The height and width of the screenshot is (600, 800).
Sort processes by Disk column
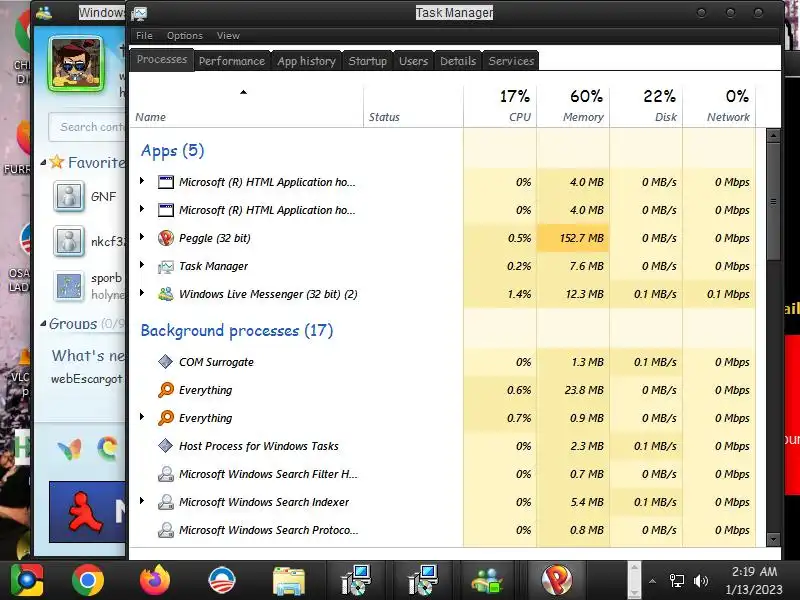point(646,106)
